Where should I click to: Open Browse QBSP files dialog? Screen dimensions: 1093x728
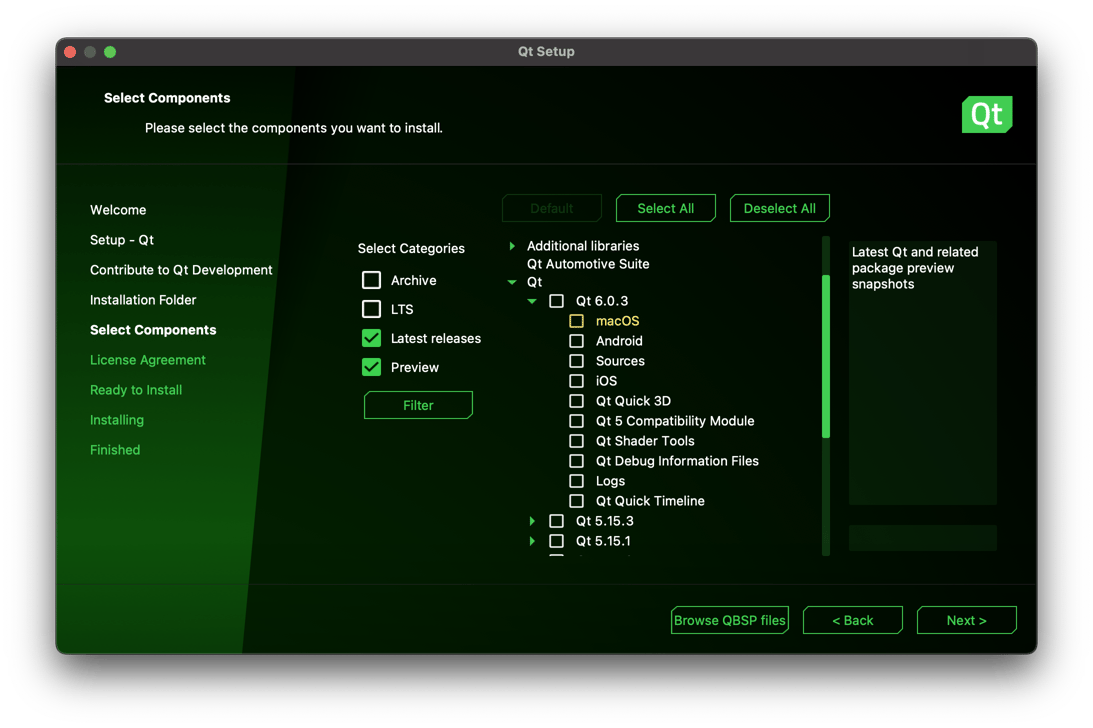[729, 620]
